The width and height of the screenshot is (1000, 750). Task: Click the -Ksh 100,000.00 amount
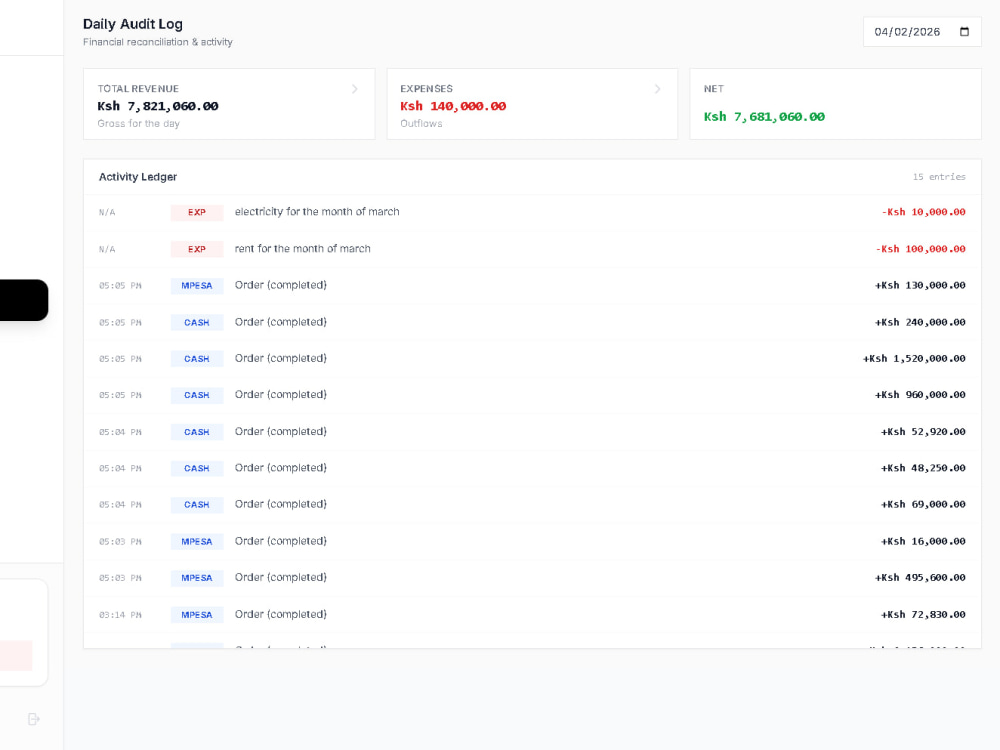(x=920, y=249)
